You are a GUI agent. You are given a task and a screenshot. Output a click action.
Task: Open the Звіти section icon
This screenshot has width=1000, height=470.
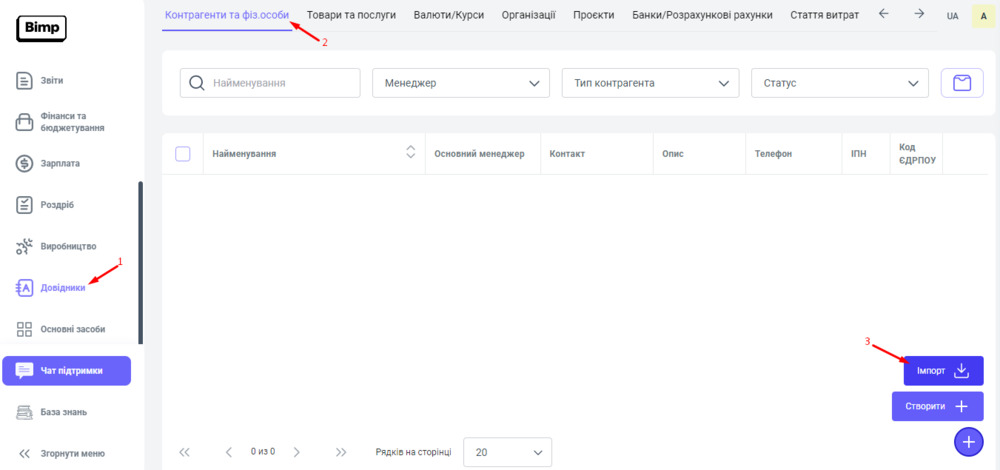26,80
